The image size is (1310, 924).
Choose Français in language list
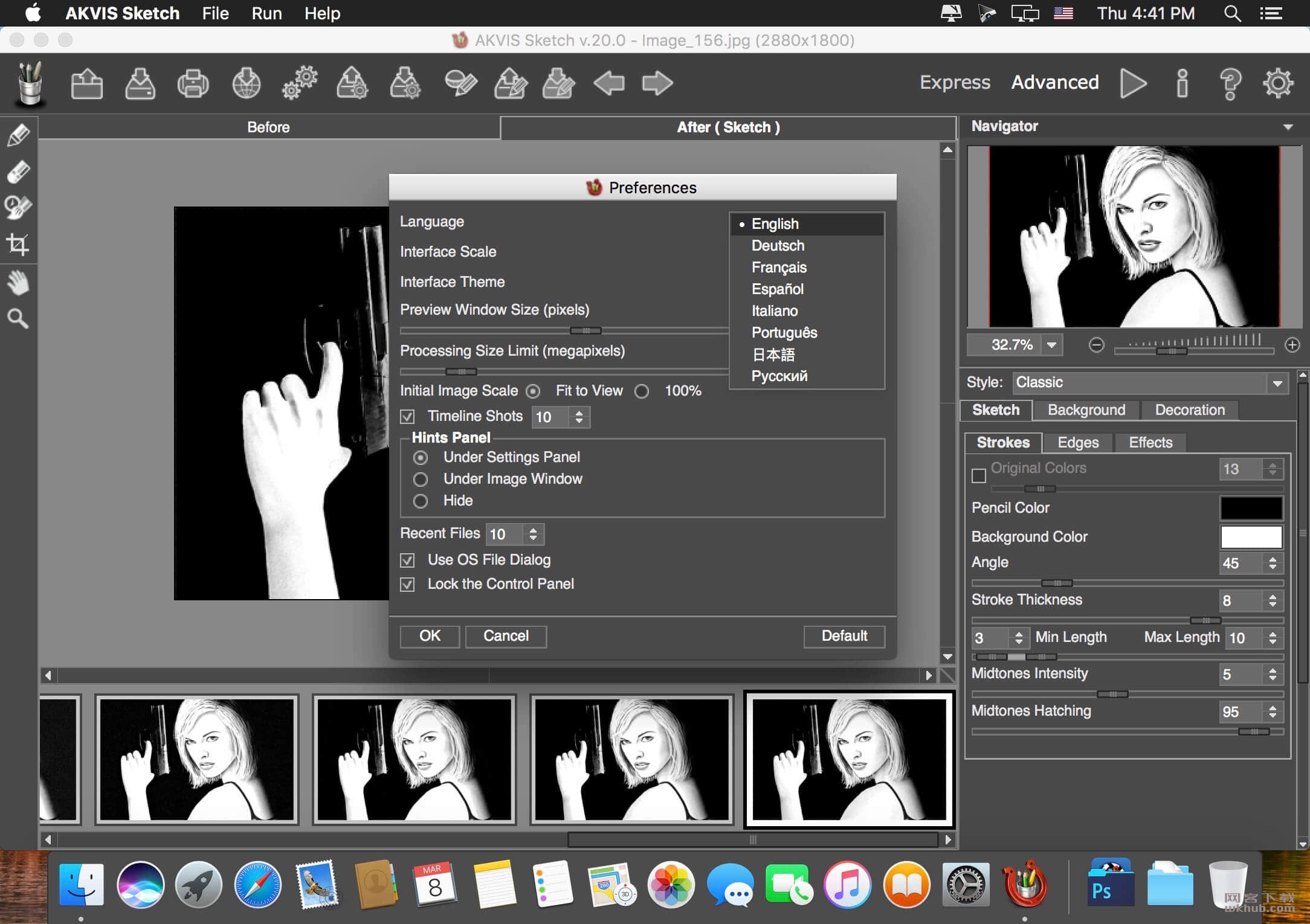779,268
